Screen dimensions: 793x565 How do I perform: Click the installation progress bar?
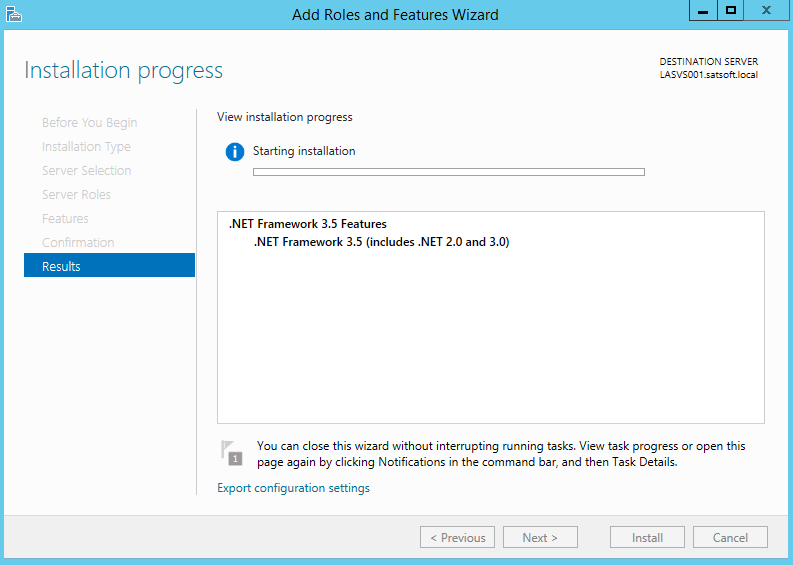click(449, 172)
